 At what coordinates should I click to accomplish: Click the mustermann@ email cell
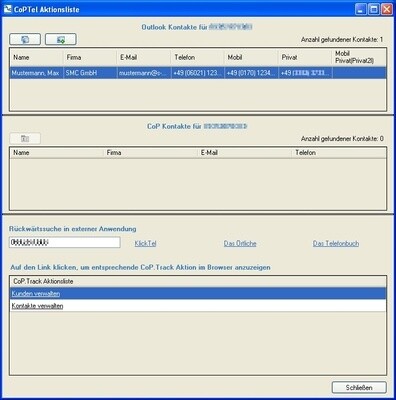pyautogui.click(x=144, y=73)
